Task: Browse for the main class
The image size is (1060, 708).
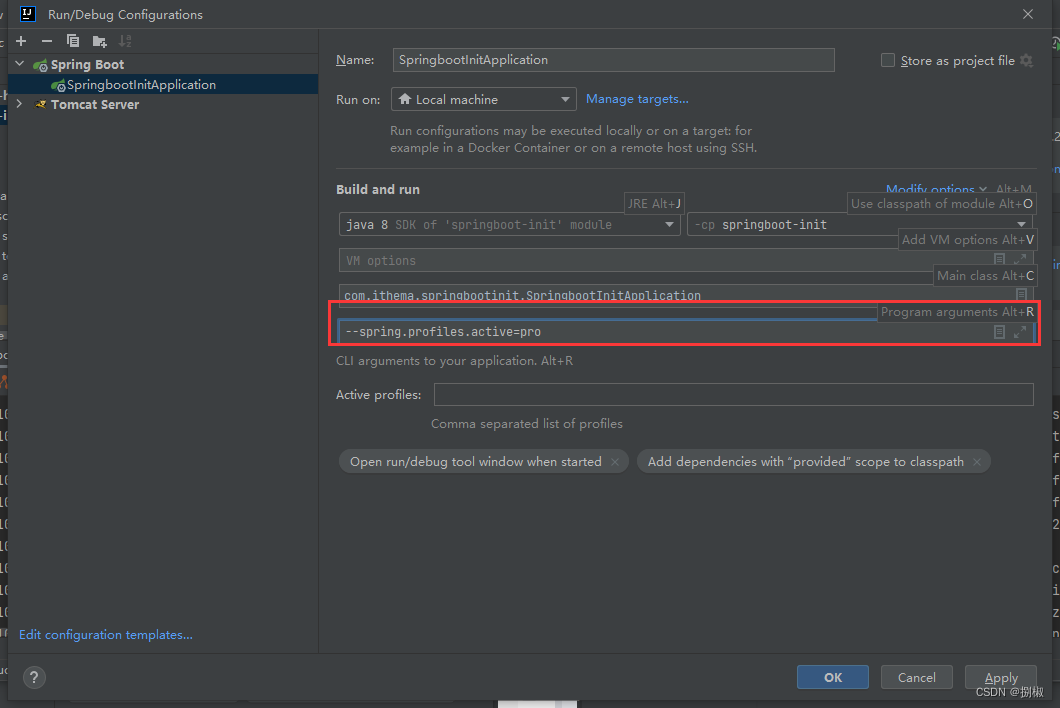Action: click(x=1021, y=294)
